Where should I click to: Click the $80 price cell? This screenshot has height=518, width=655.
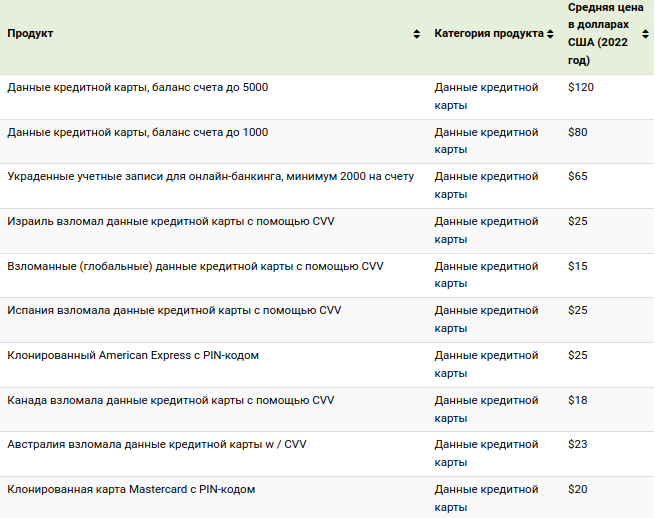tap(578, 132)
